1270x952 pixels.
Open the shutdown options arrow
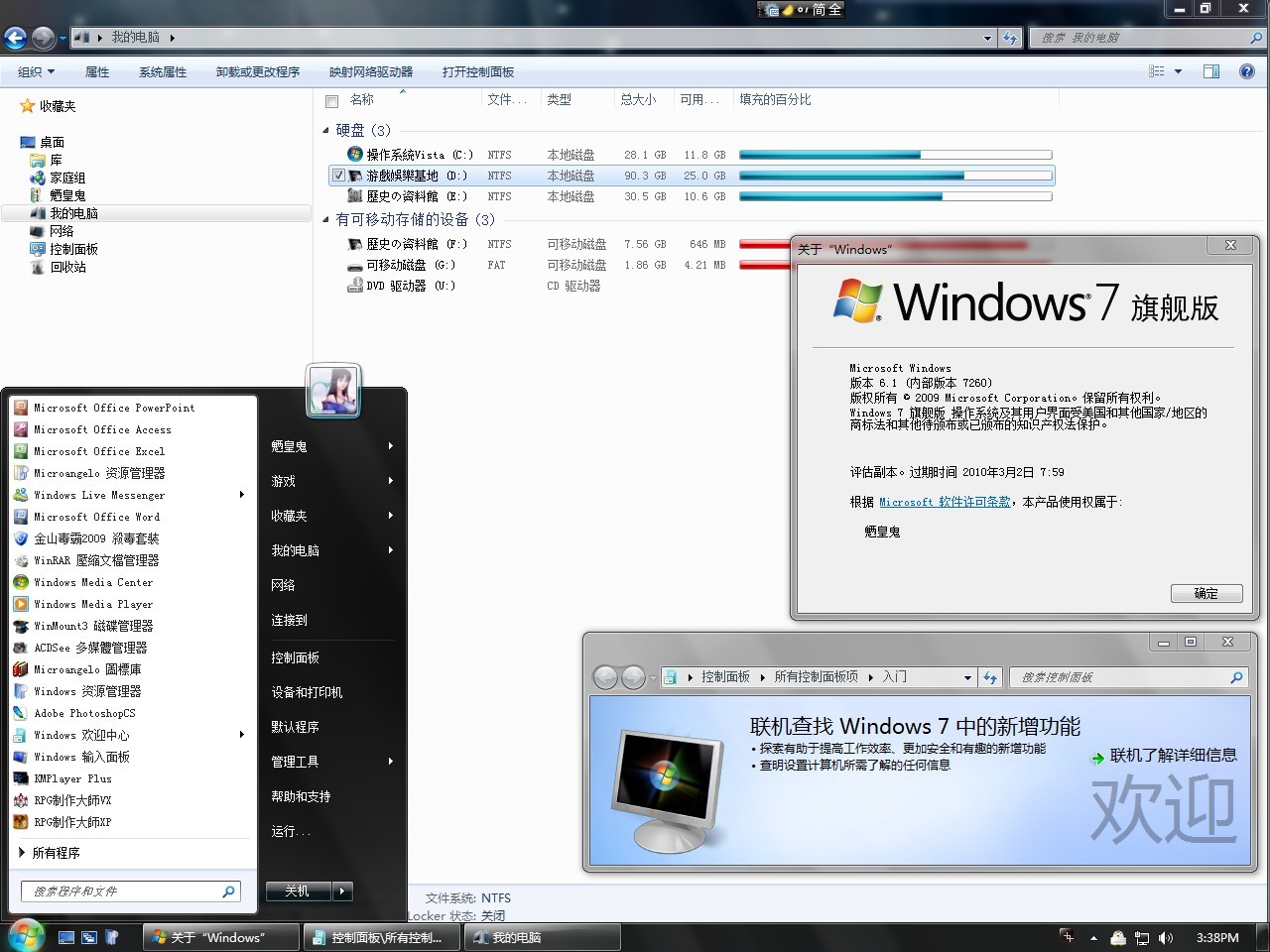click(342, 891)
